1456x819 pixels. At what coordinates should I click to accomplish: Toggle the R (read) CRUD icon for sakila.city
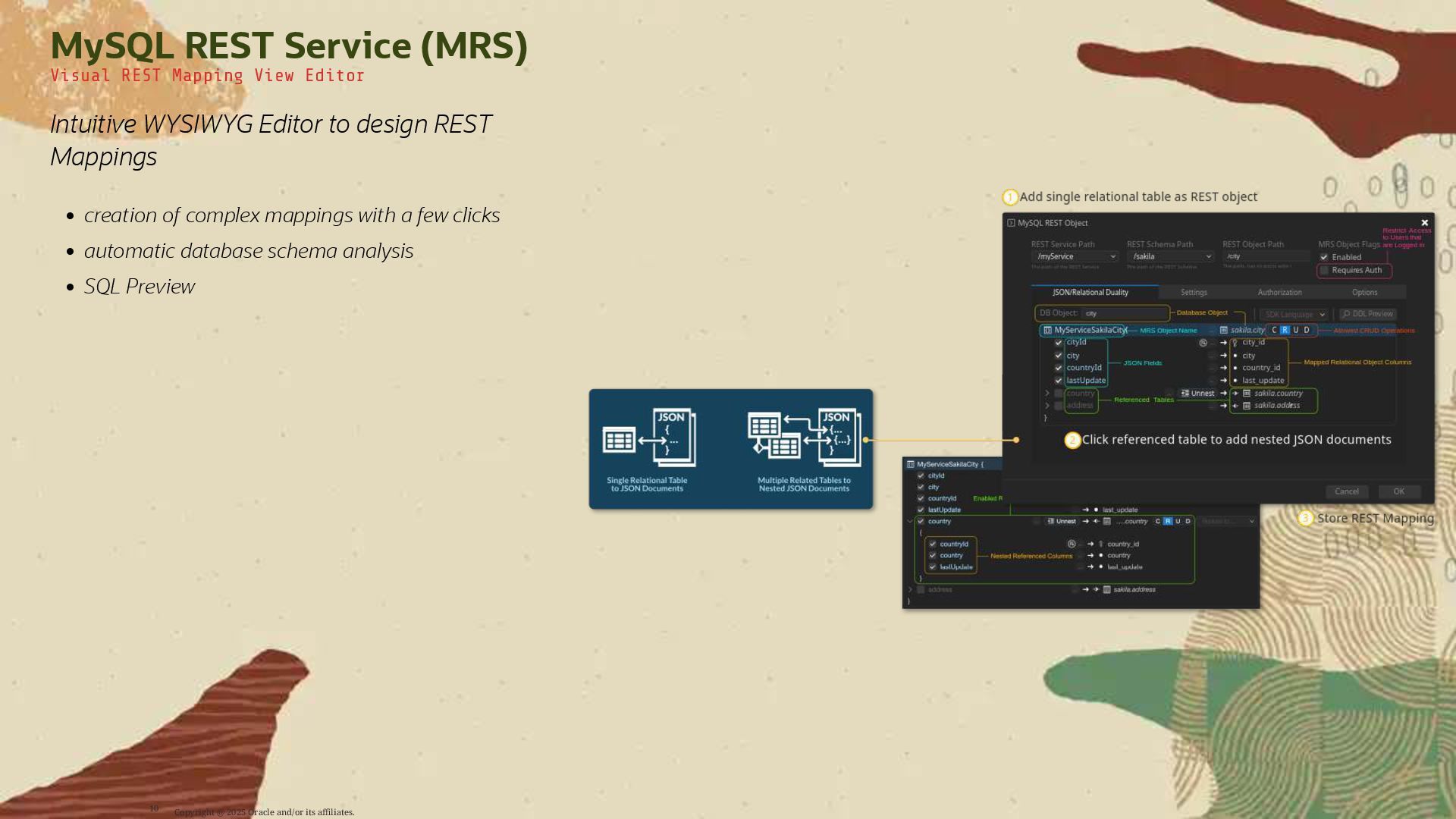1285,331
